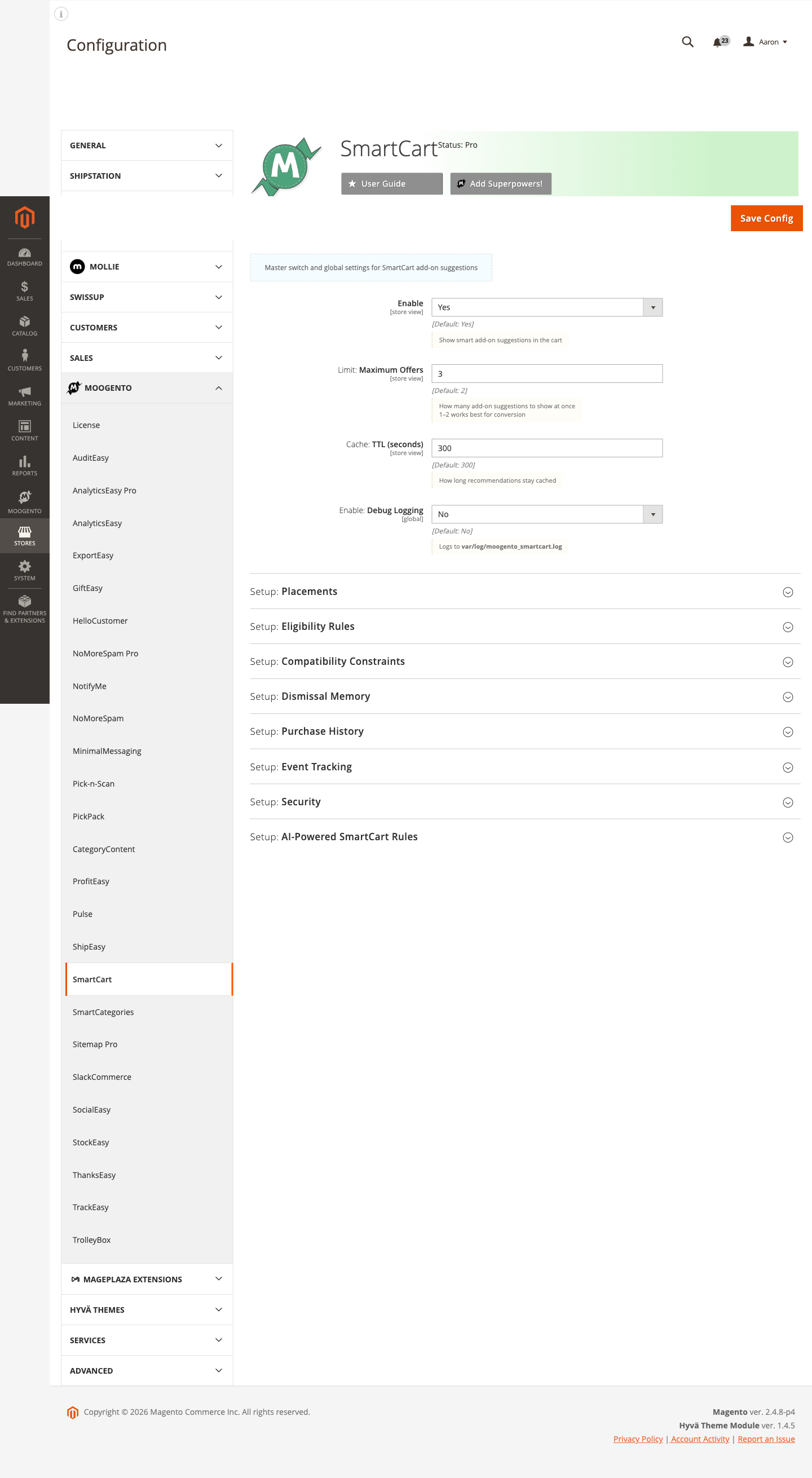Select the active SmartCart menu item
The width and height of the screenshot is (812, 1478).
tap(149, 980)
